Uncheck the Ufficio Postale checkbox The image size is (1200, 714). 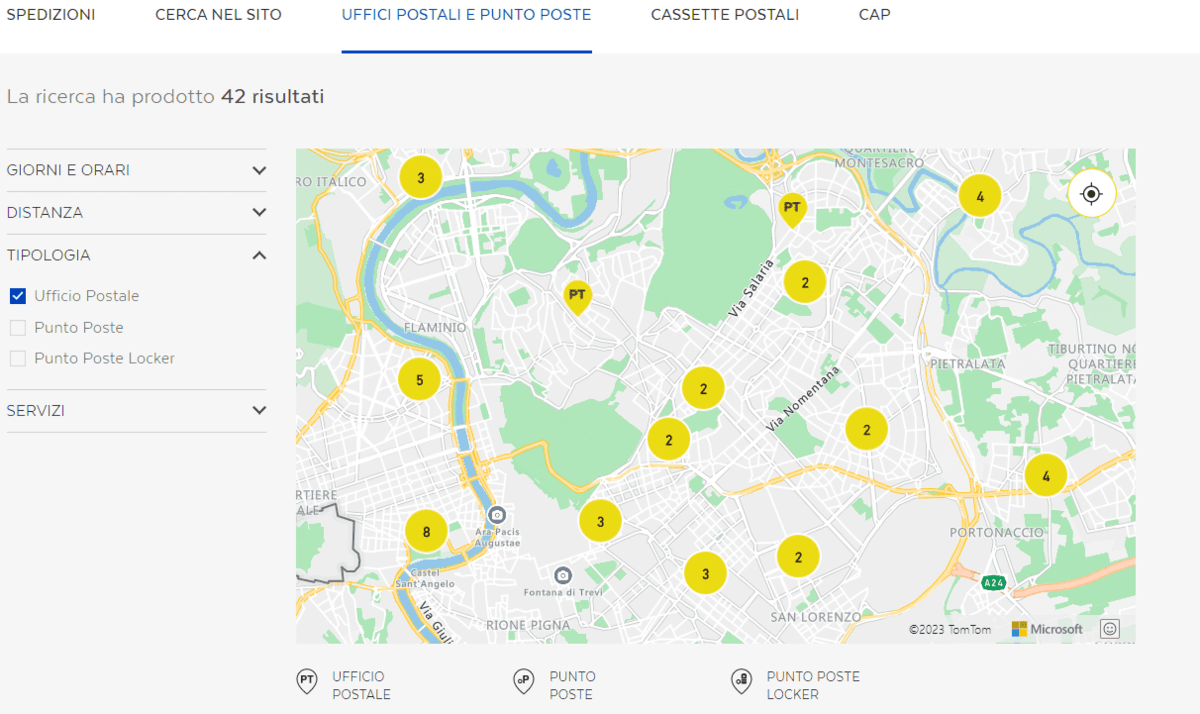pyautogui.click(x=18, y=296)
